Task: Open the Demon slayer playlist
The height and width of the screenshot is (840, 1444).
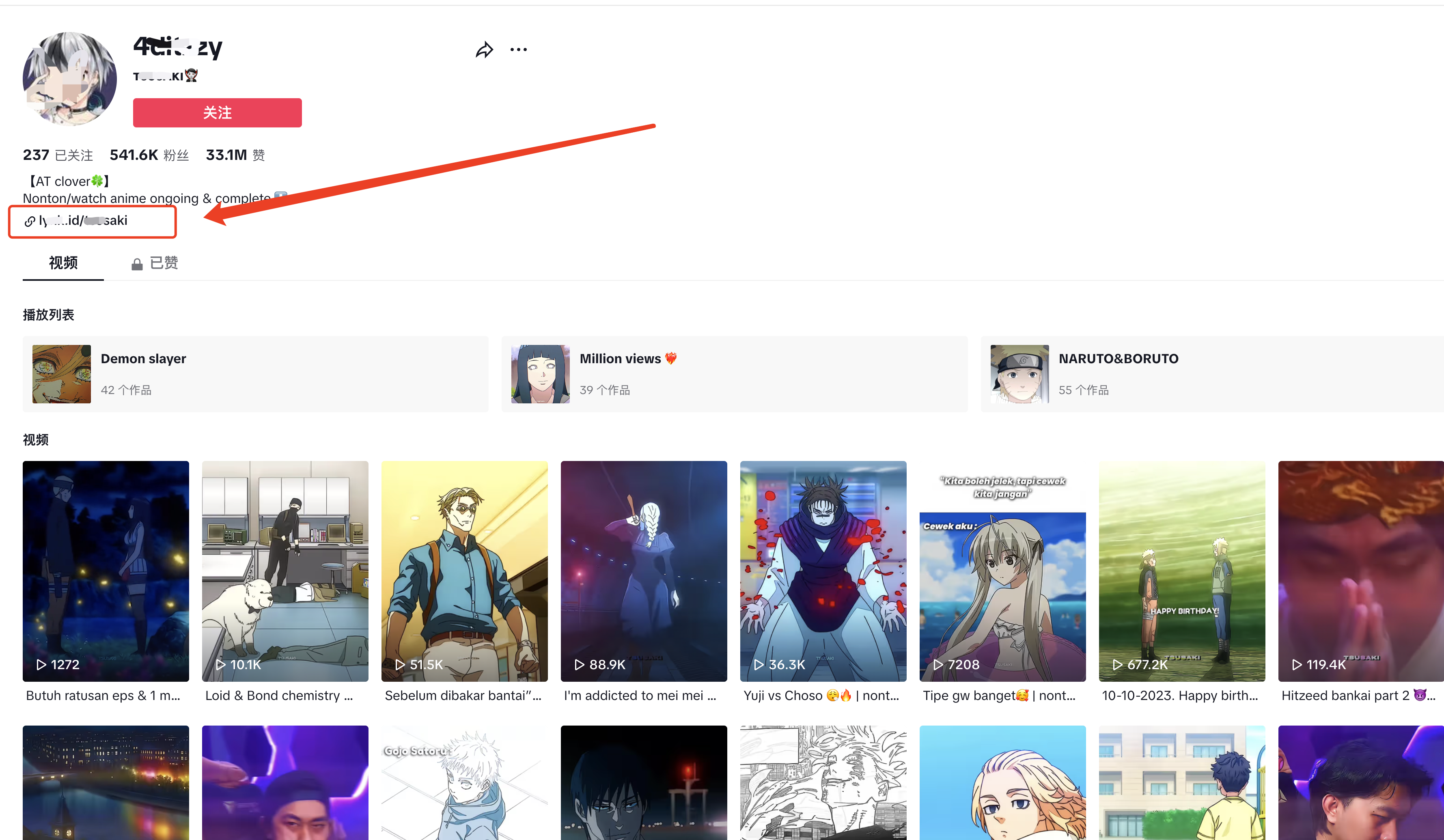Action: (255, 374)
